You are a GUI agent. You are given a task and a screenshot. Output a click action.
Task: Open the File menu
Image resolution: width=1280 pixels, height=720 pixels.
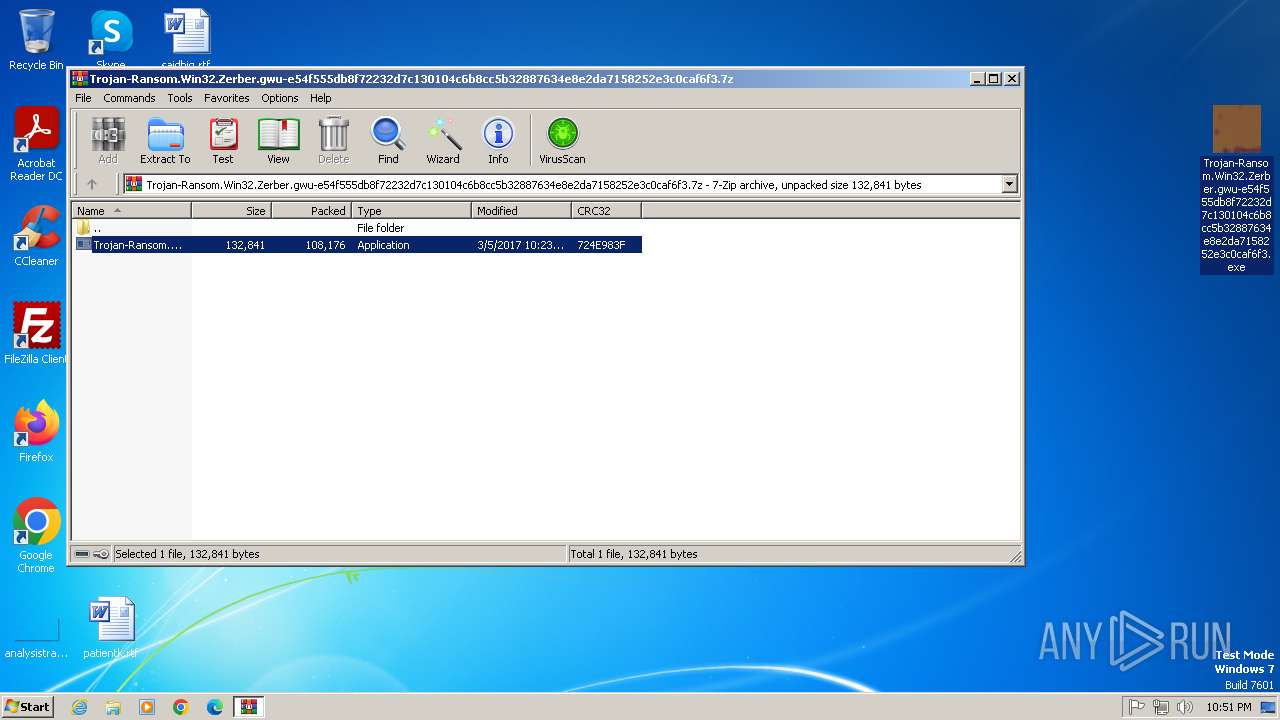tap(83, 98)
